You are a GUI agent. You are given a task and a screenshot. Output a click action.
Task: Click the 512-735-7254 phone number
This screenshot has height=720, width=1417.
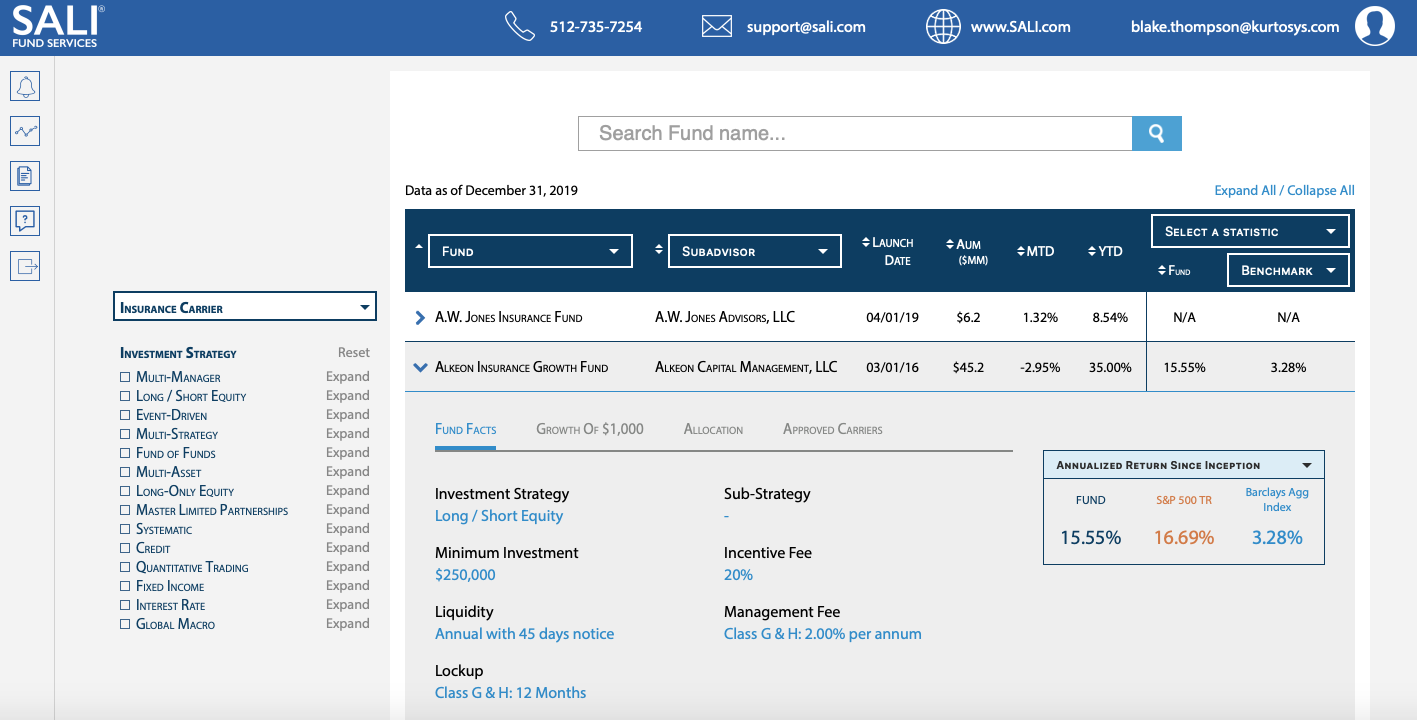[596, 27]
